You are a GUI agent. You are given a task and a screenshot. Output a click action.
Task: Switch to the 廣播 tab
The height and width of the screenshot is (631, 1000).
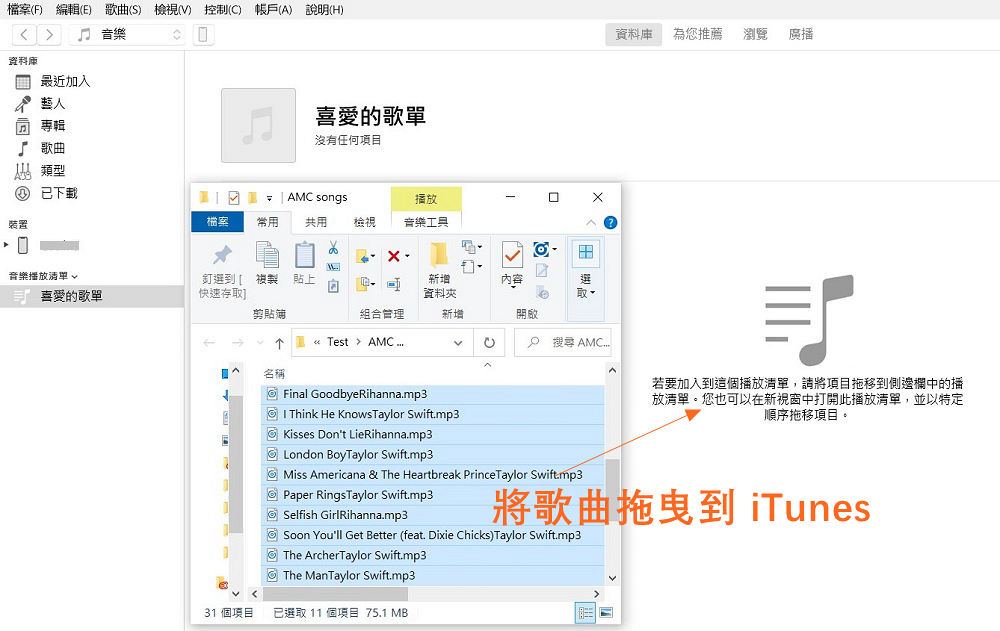pos(800,34)
